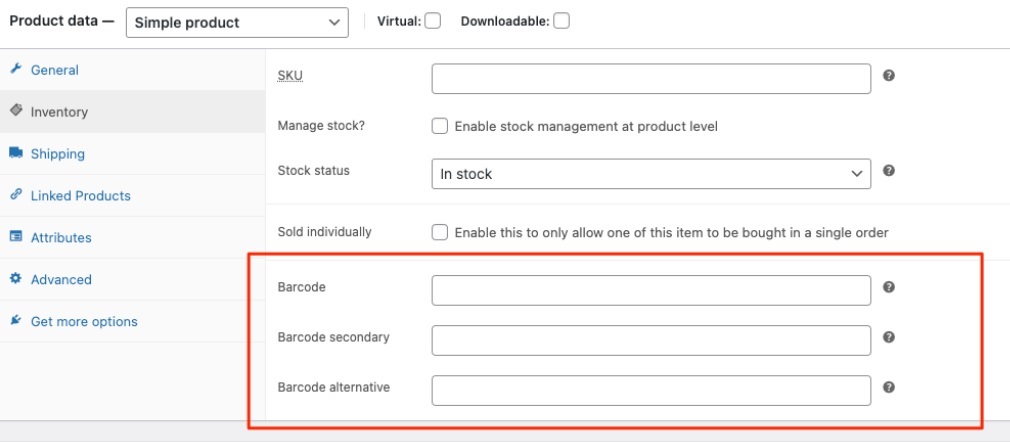Check the Virtual checkbox
The width and height of the screenshot is (1010, 442).
click(433, 21)
